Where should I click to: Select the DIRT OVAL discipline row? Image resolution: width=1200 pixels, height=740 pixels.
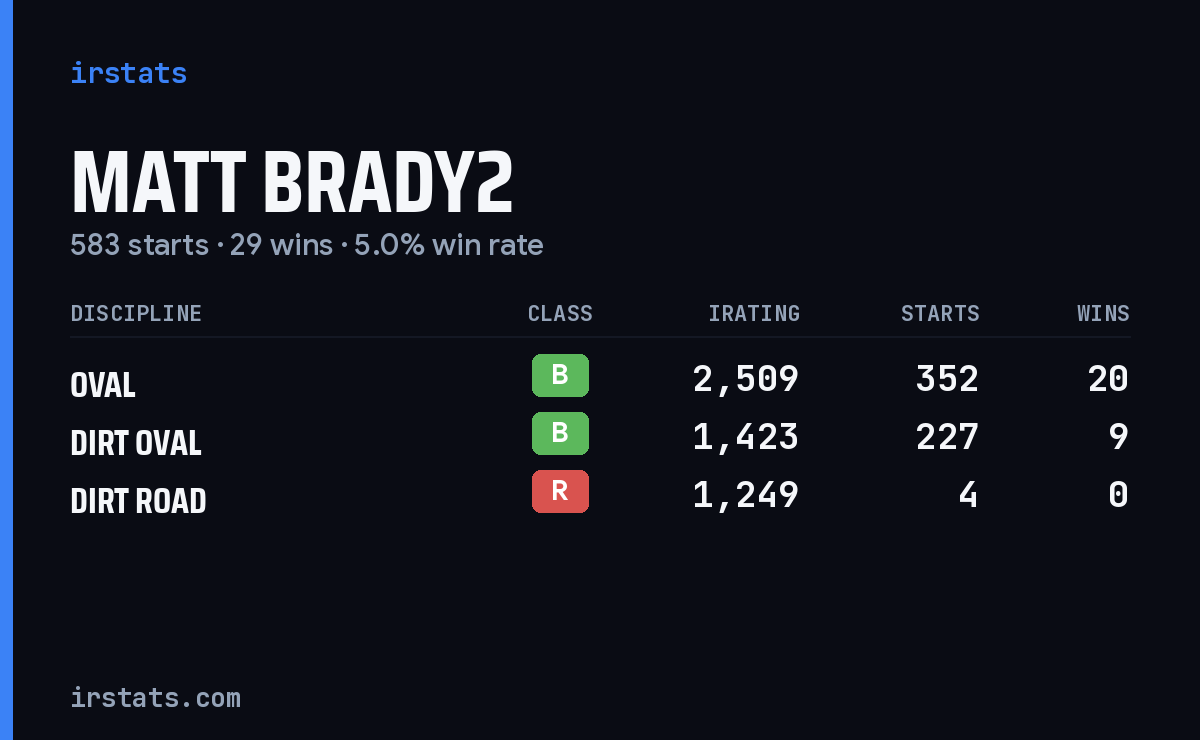(x=600, y=438)
